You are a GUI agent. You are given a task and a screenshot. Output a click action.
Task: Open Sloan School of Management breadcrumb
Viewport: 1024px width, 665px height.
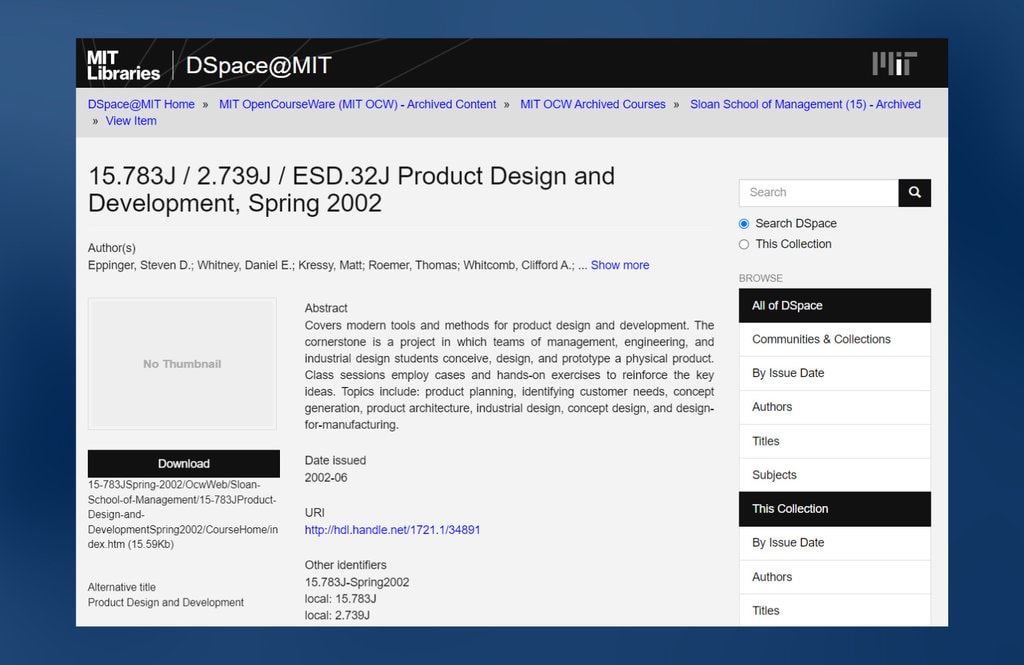point(805,105)
